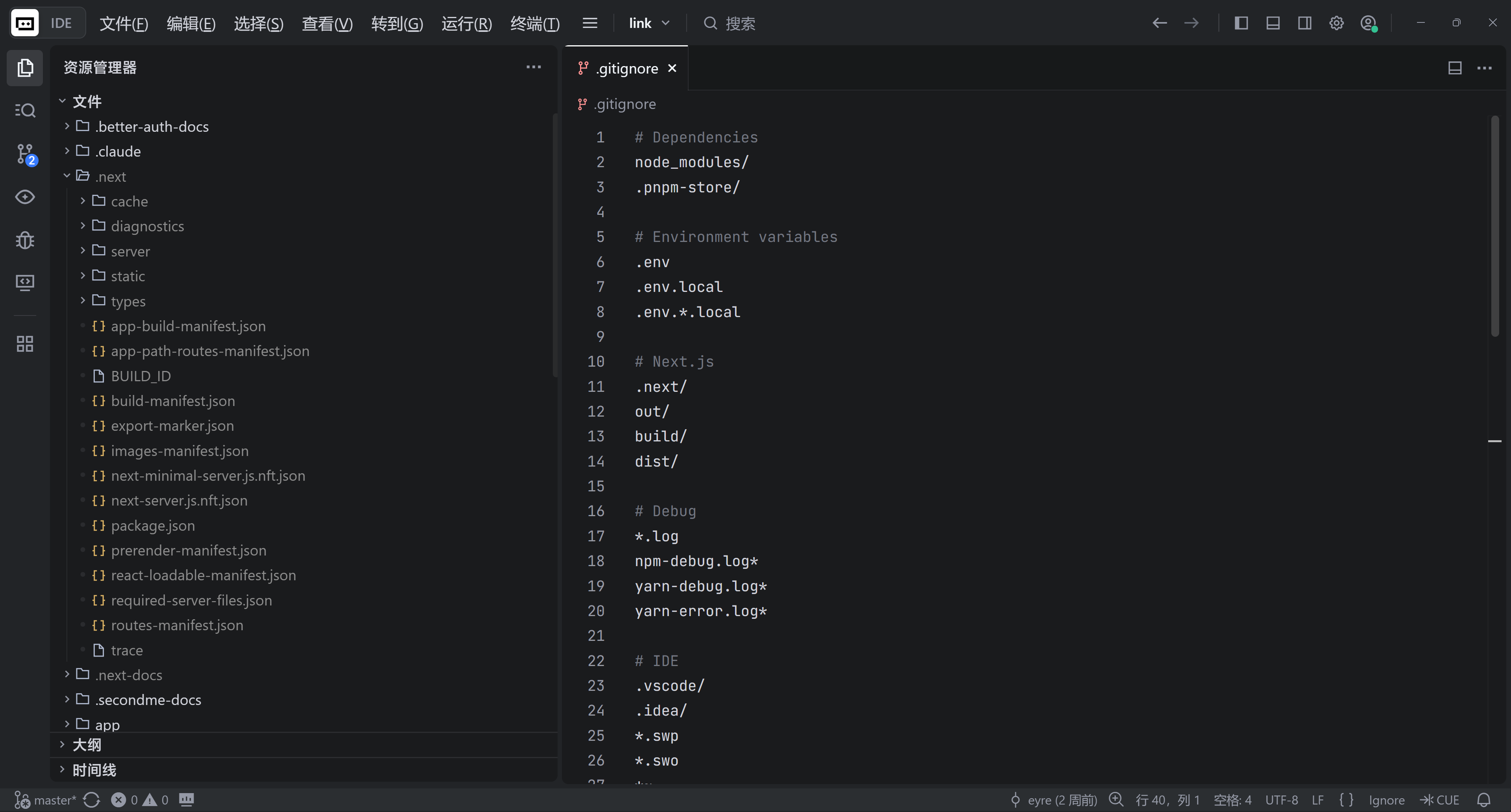This screenshot has height=812, width=1511.
Task: Toggle the secondary side bar layout icon
Action: pyautogui.click(x=1304, y=24)
